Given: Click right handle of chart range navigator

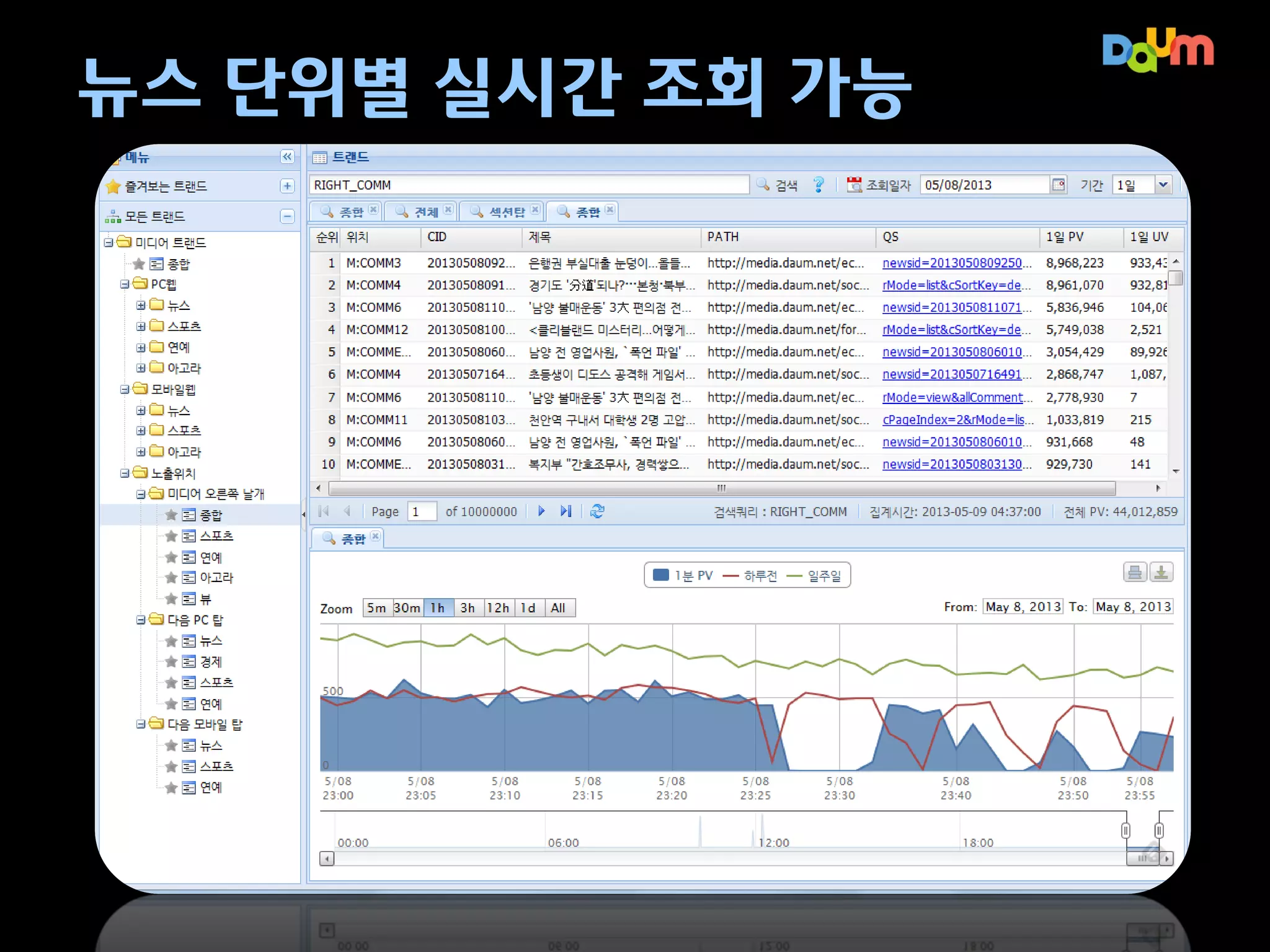Looking at the screenshot, I should point(1159,831).
